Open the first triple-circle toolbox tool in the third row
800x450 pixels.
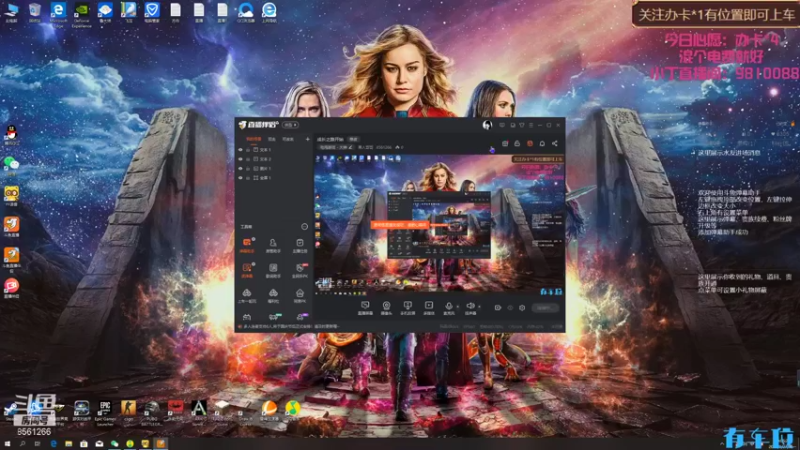tap(247, 295)
